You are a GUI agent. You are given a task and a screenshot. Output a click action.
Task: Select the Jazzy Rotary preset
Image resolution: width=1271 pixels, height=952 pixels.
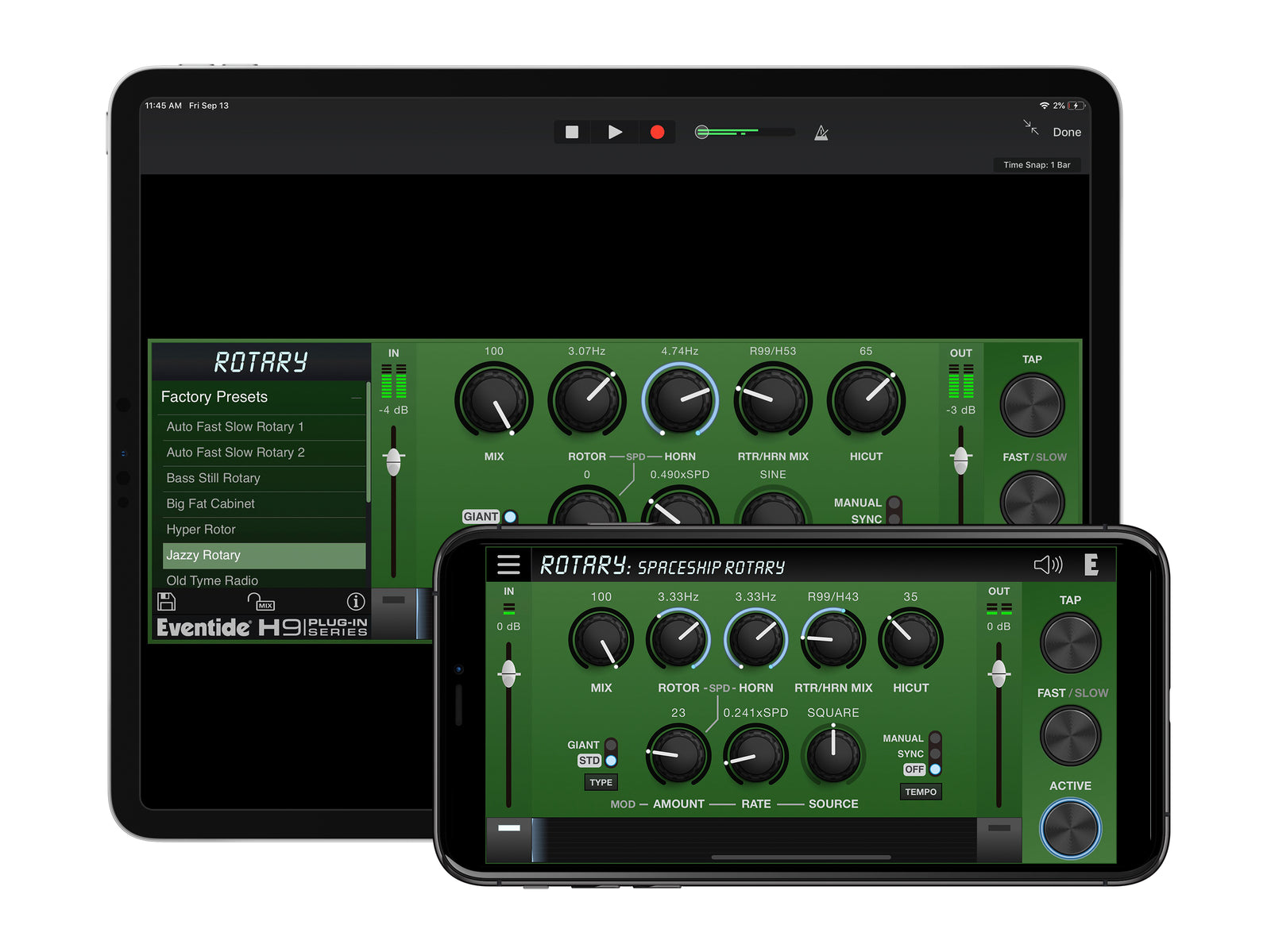264,555
